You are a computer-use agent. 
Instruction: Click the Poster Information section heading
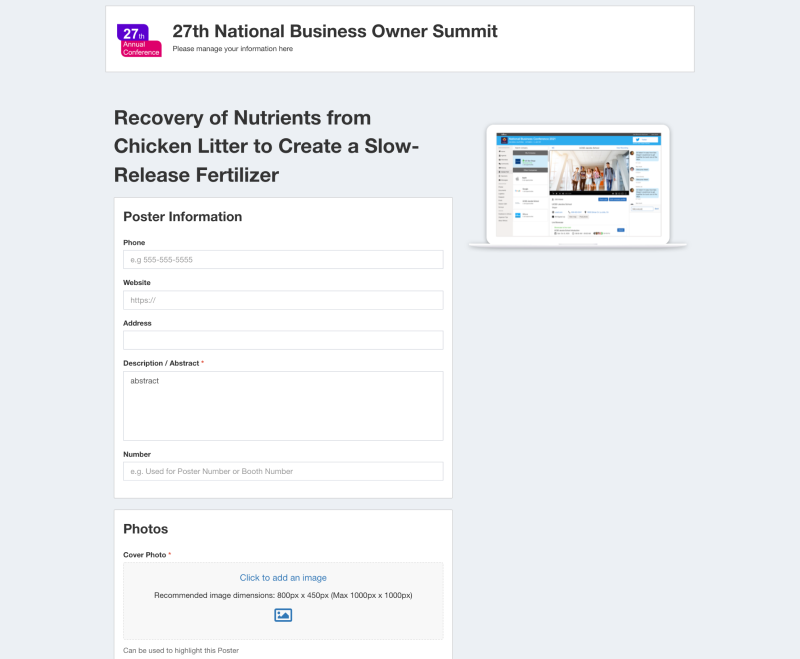tap(182, 217)
